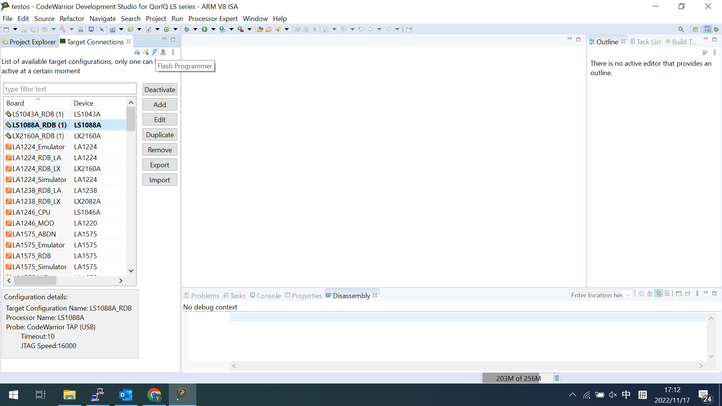
Task: Switch to the Project Explorer tab
Action: (29, 42)
